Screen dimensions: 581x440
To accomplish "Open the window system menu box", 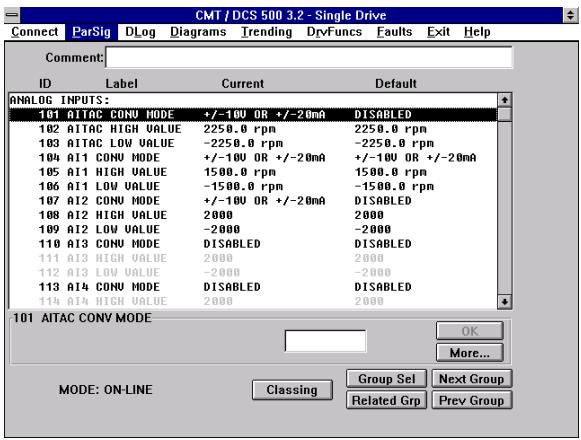I will pos(12,15).
